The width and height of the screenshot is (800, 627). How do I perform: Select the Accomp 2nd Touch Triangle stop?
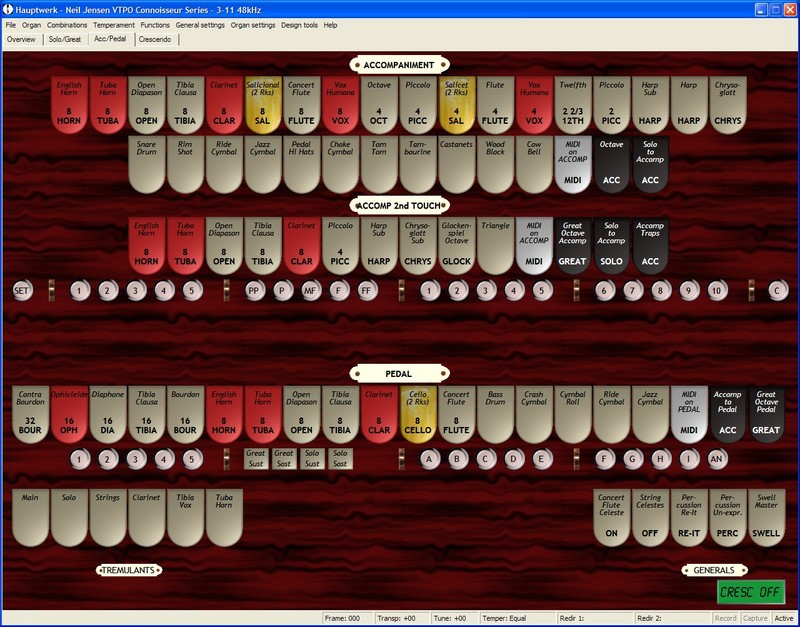pos(494,245)
